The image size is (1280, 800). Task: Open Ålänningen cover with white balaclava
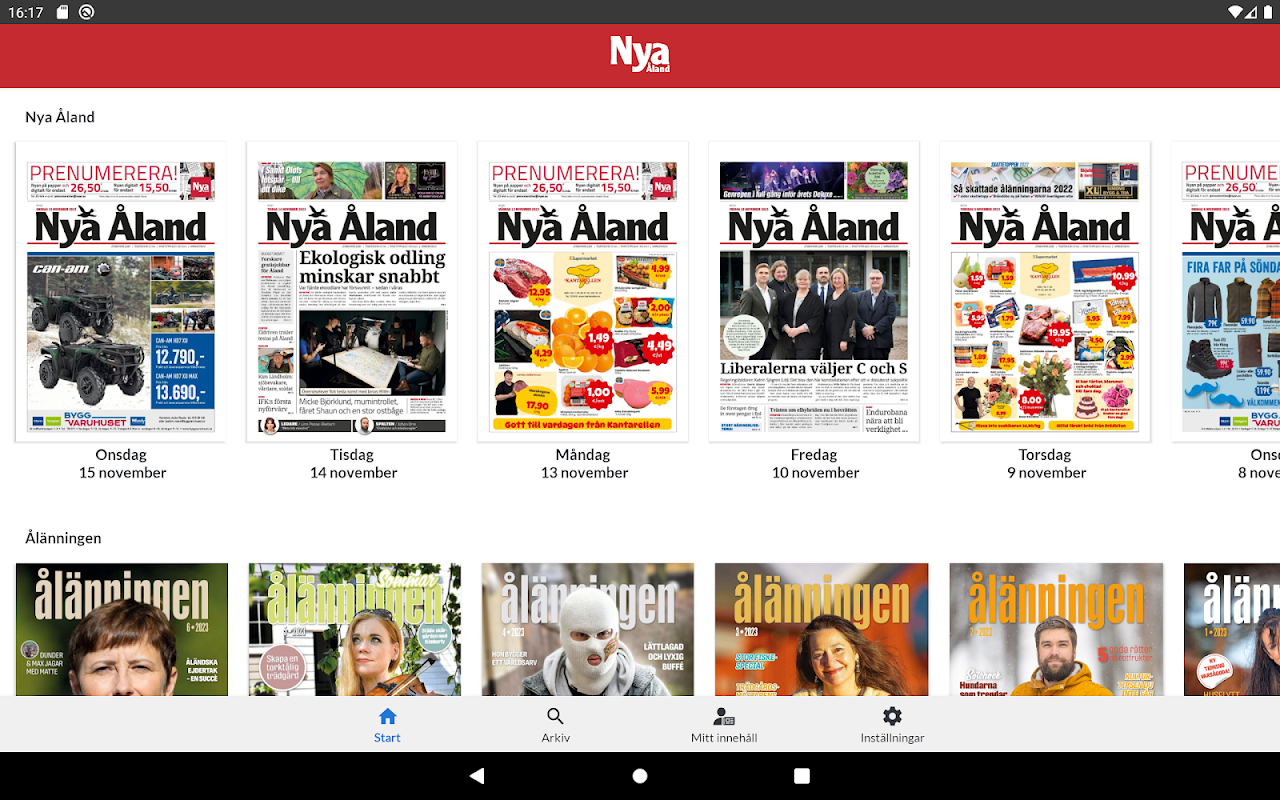(588, 629)
